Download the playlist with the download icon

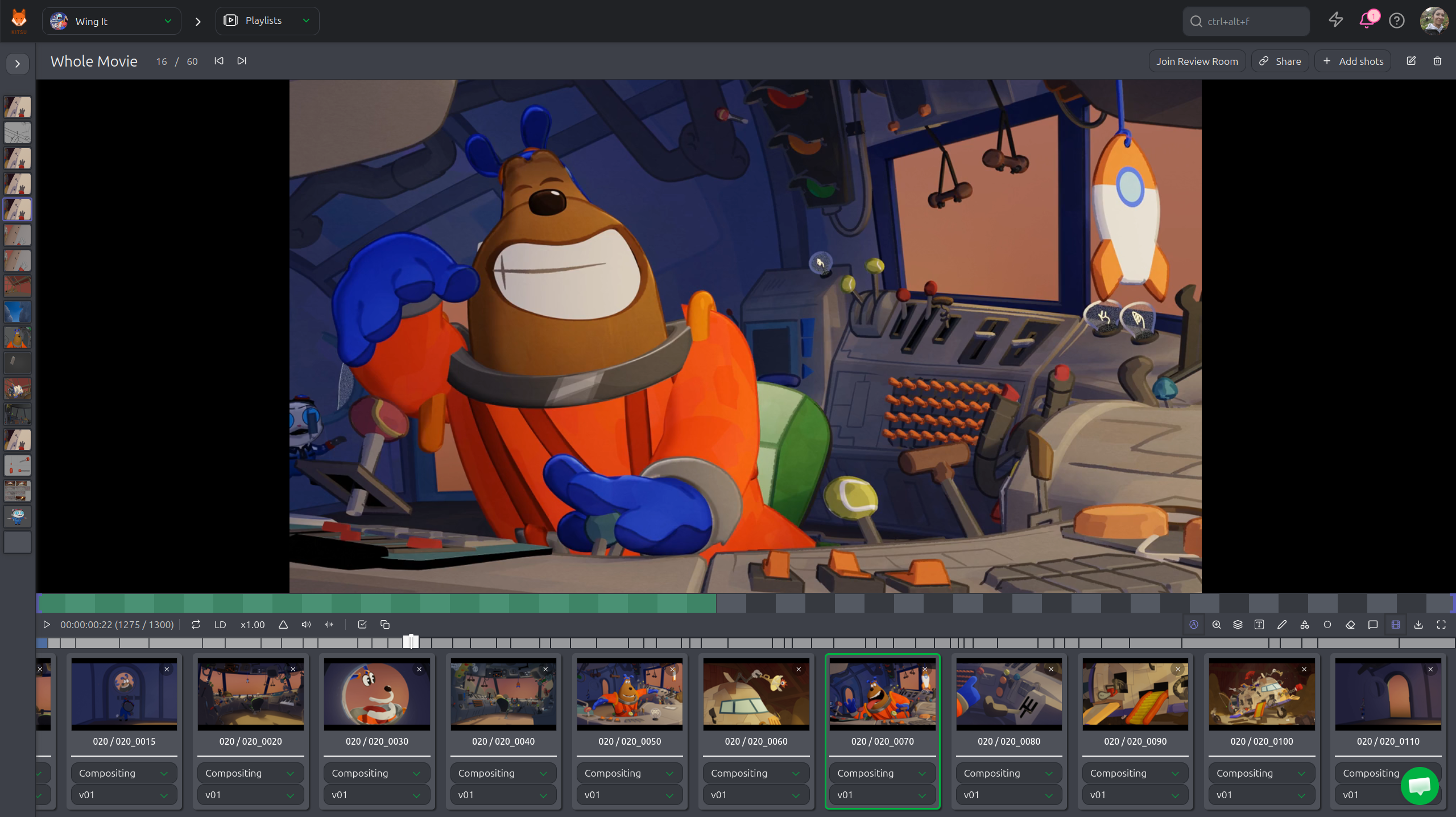click(1418, 625)
